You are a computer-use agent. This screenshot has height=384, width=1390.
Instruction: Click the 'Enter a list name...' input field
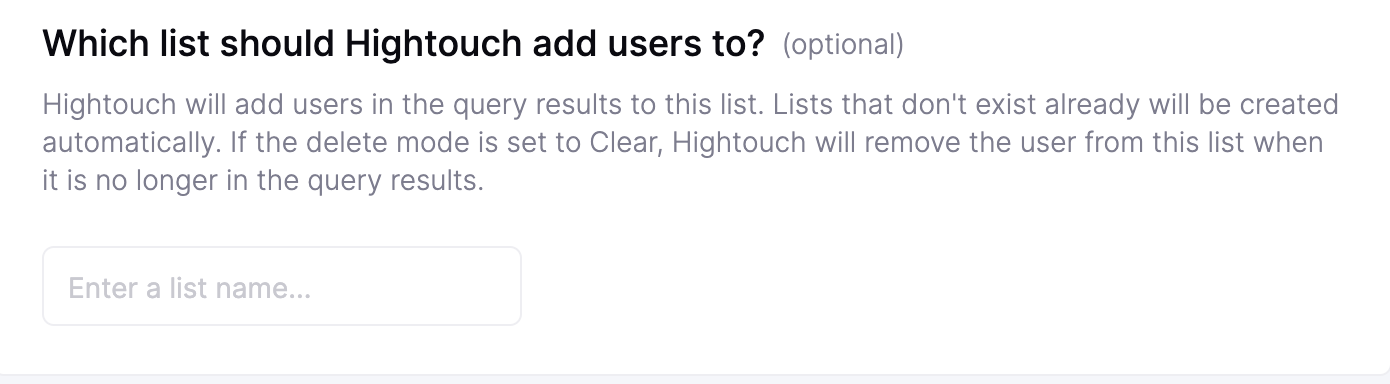click(281, 286)
